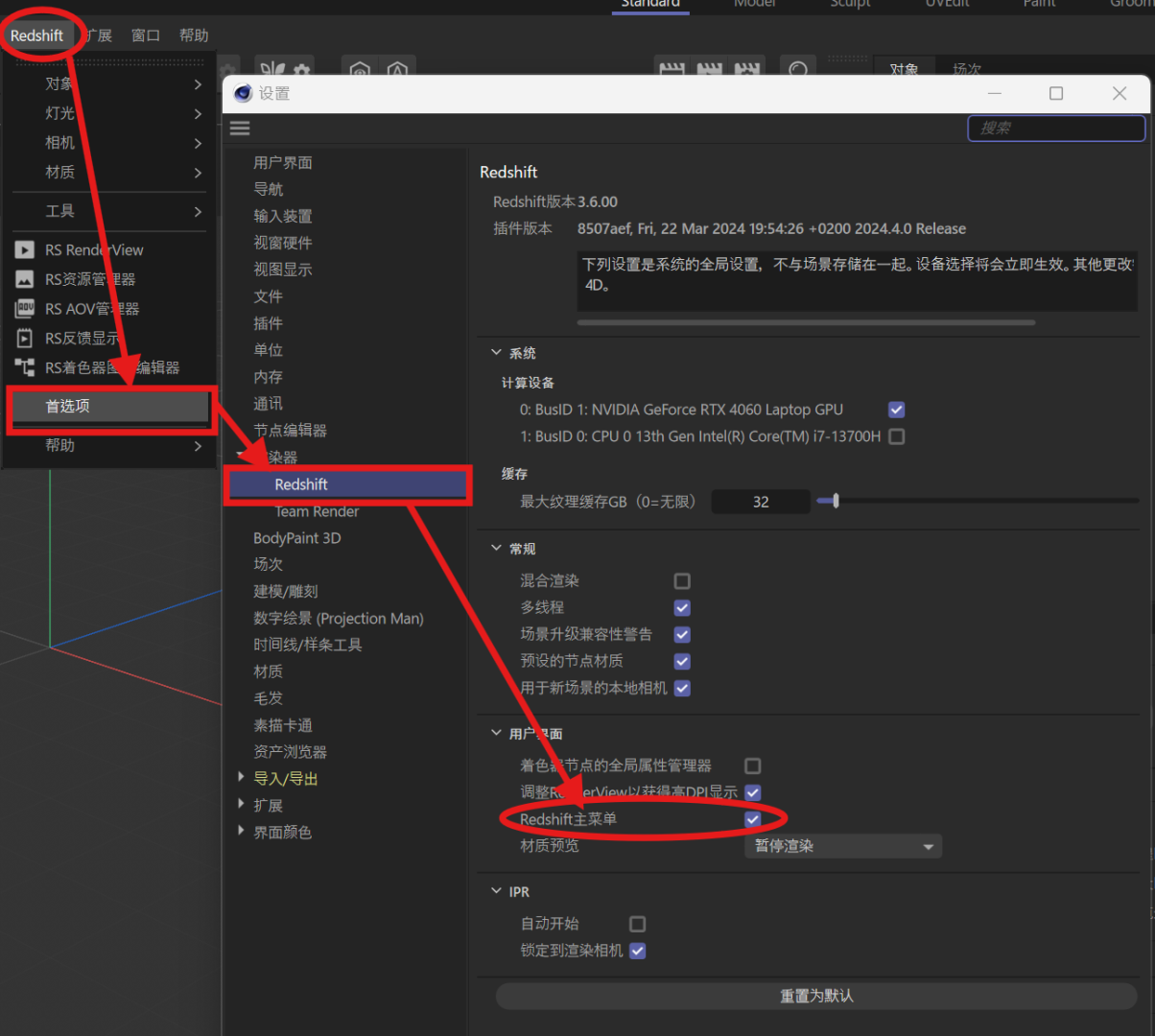The image size is (1155, 1036).
Task: Select 插件 in the settings tree
Action: pyautogui.click(x=269, y=324)
